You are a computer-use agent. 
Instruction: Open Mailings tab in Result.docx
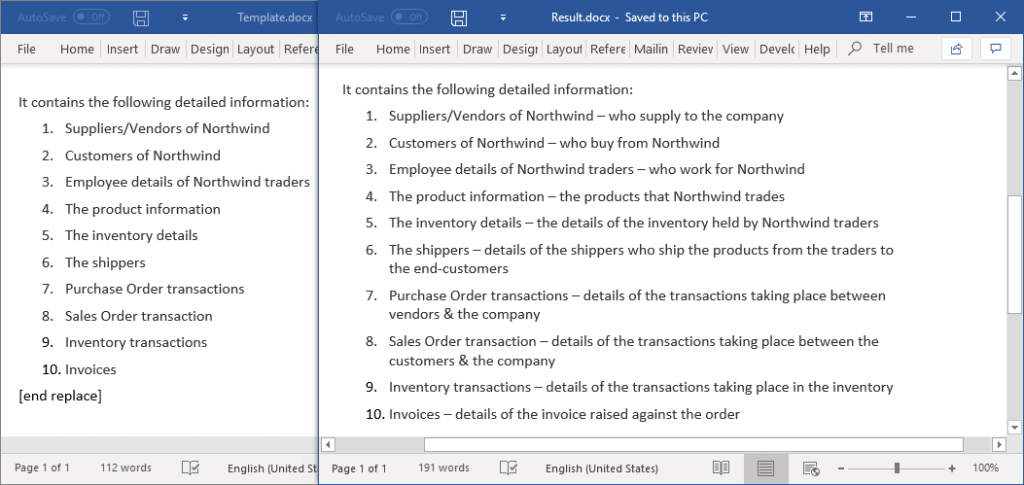point(651,49)
